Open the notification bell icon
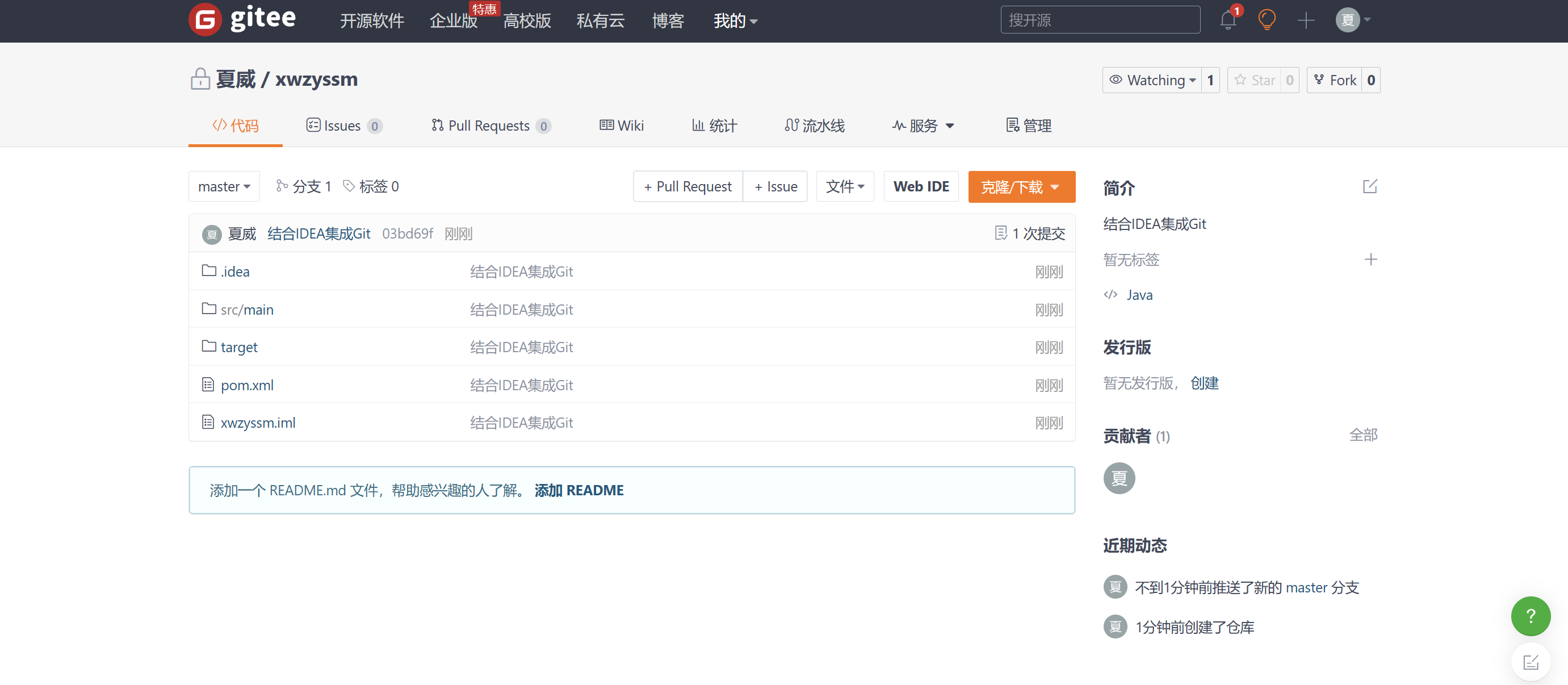1568x685 pixels. [1227, 20]
